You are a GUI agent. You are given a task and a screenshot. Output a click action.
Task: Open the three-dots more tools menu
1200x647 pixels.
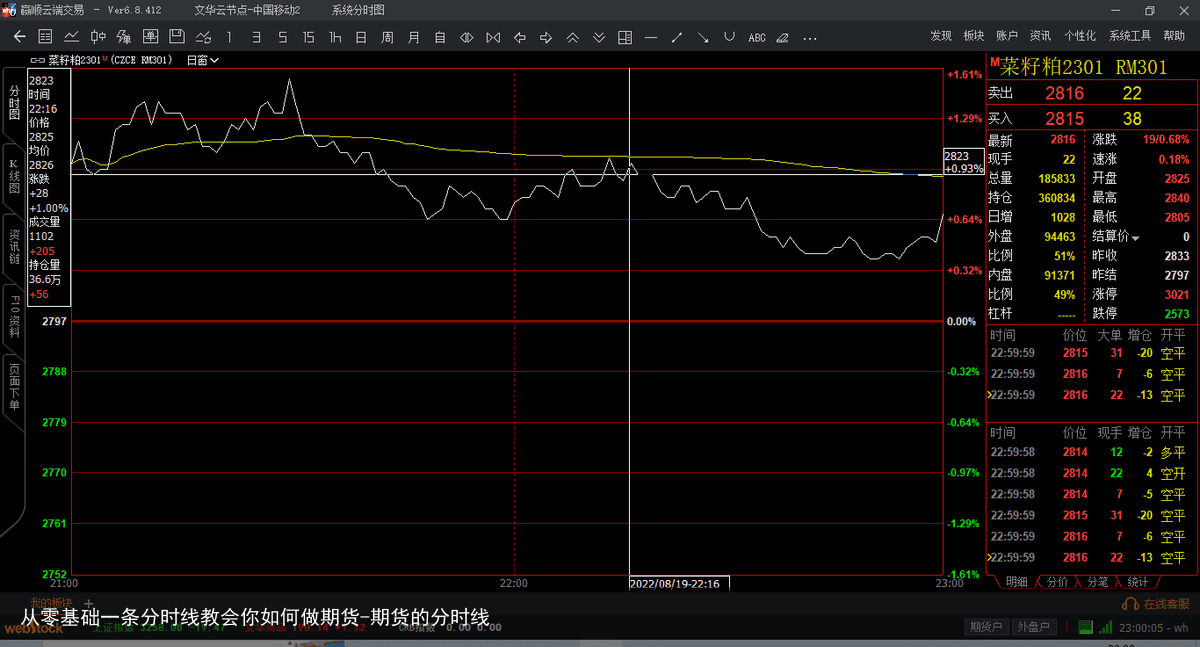click(x=809, y=37)
